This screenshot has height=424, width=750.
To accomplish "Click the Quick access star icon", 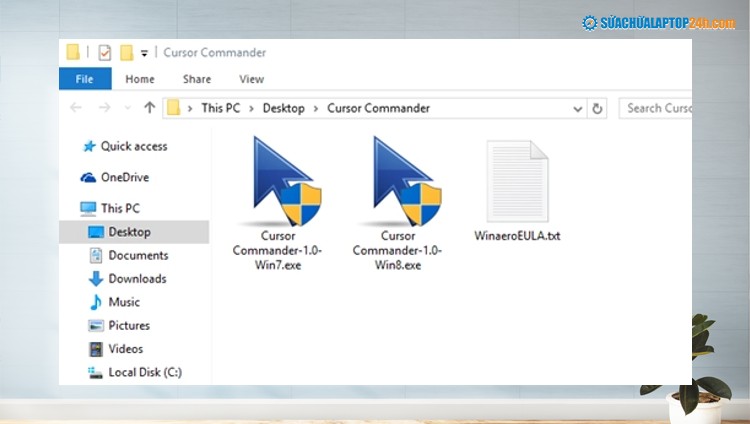I will [x=89, y=146].
